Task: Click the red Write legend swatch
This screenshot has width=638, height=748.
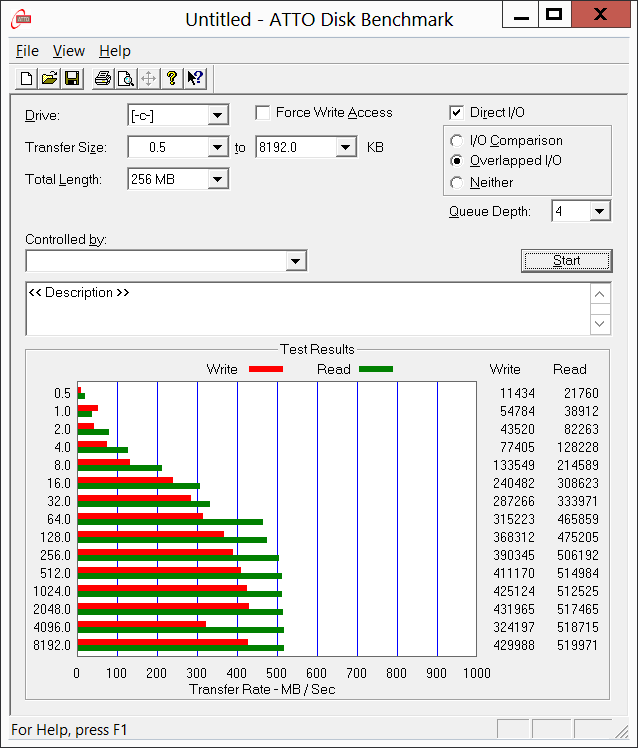Action: point(266,369)
